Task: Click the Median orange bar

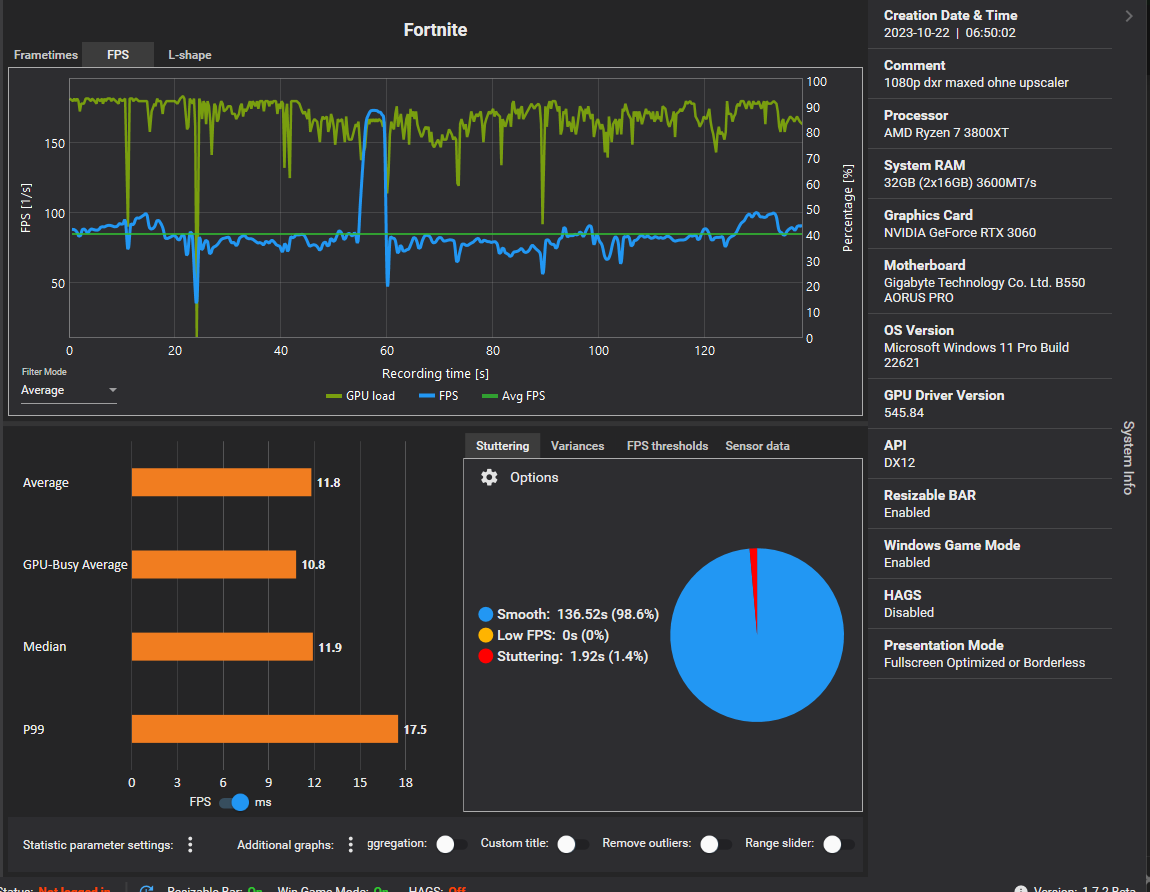Action: [222, 646]
